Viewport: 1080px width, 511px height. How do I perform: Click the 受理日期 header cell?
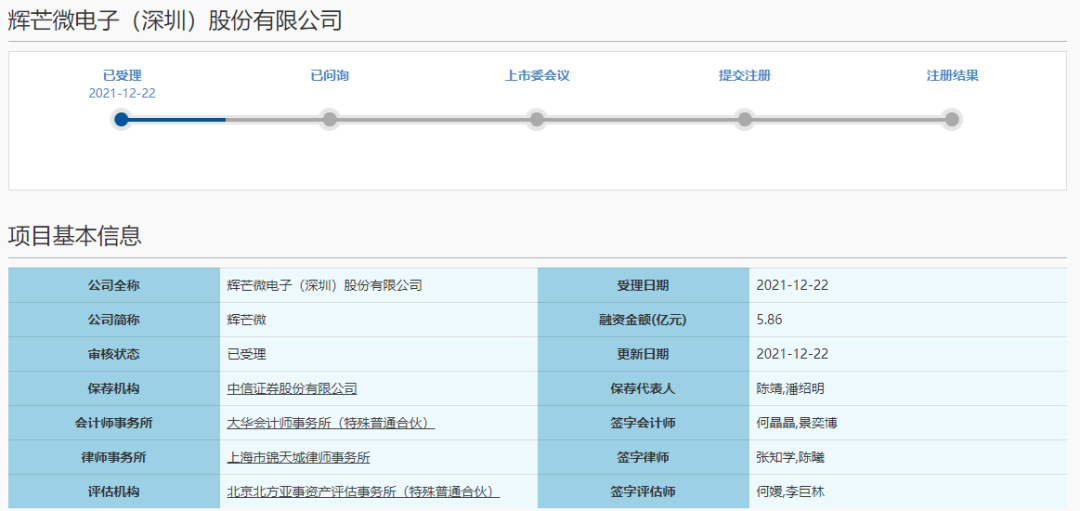click(x=643, y=286)
